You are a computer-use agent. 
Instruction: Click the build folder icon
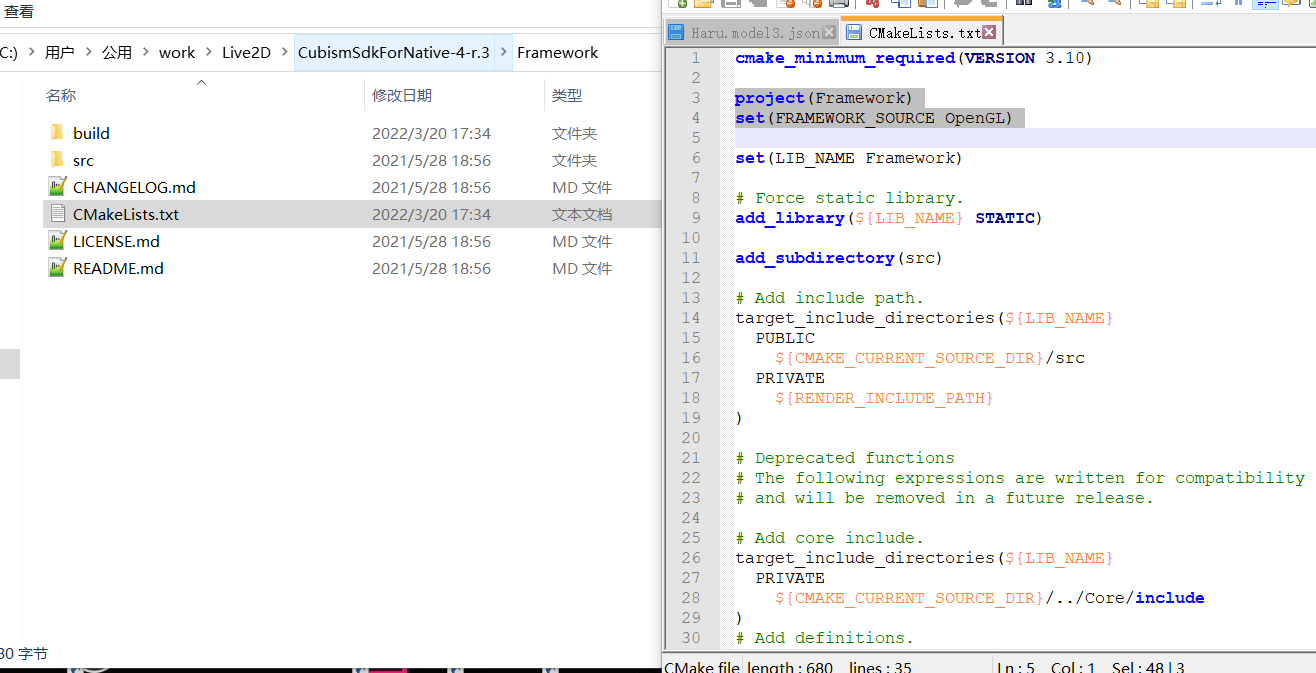pos(57,133)
